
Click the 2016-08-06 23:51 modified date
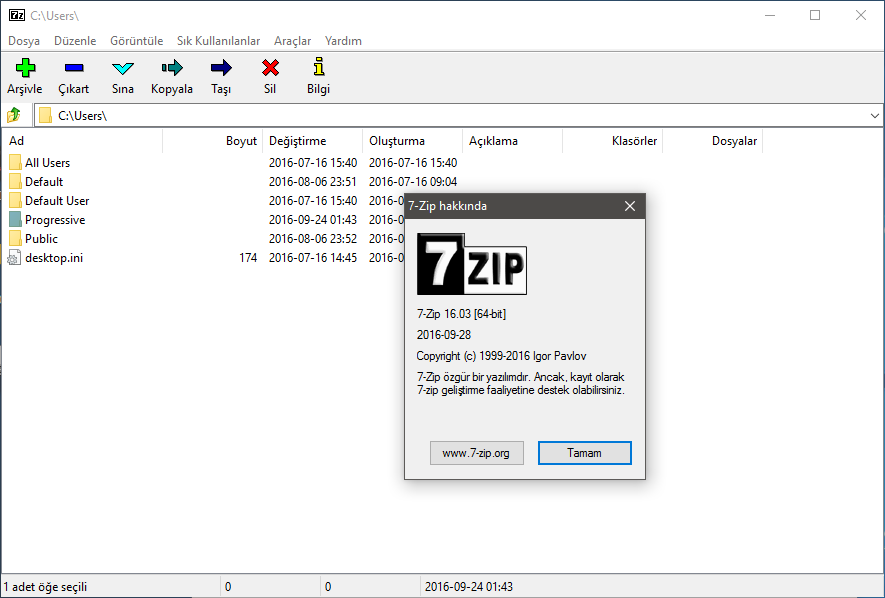[313, 182]
